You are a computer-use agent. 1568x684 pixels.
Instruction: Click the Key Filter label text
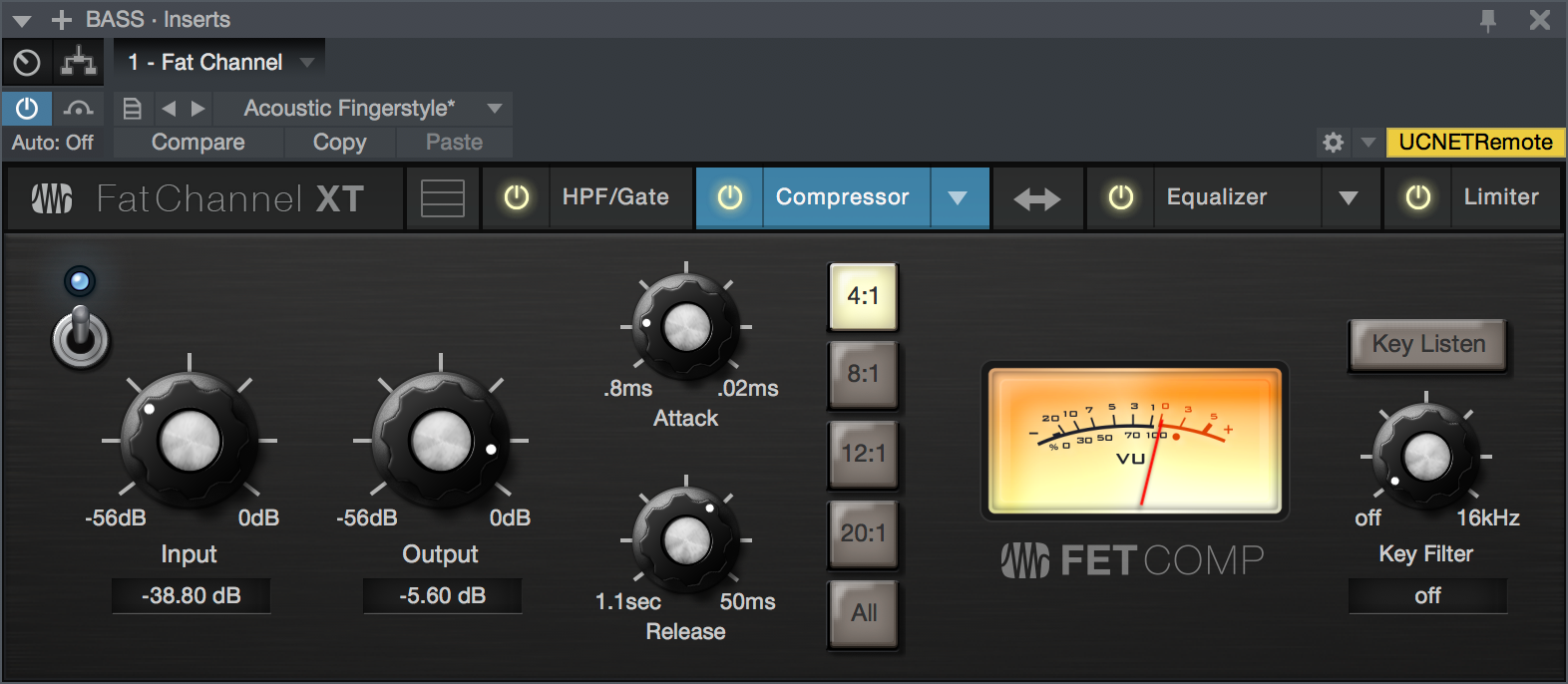point(1426,554)
